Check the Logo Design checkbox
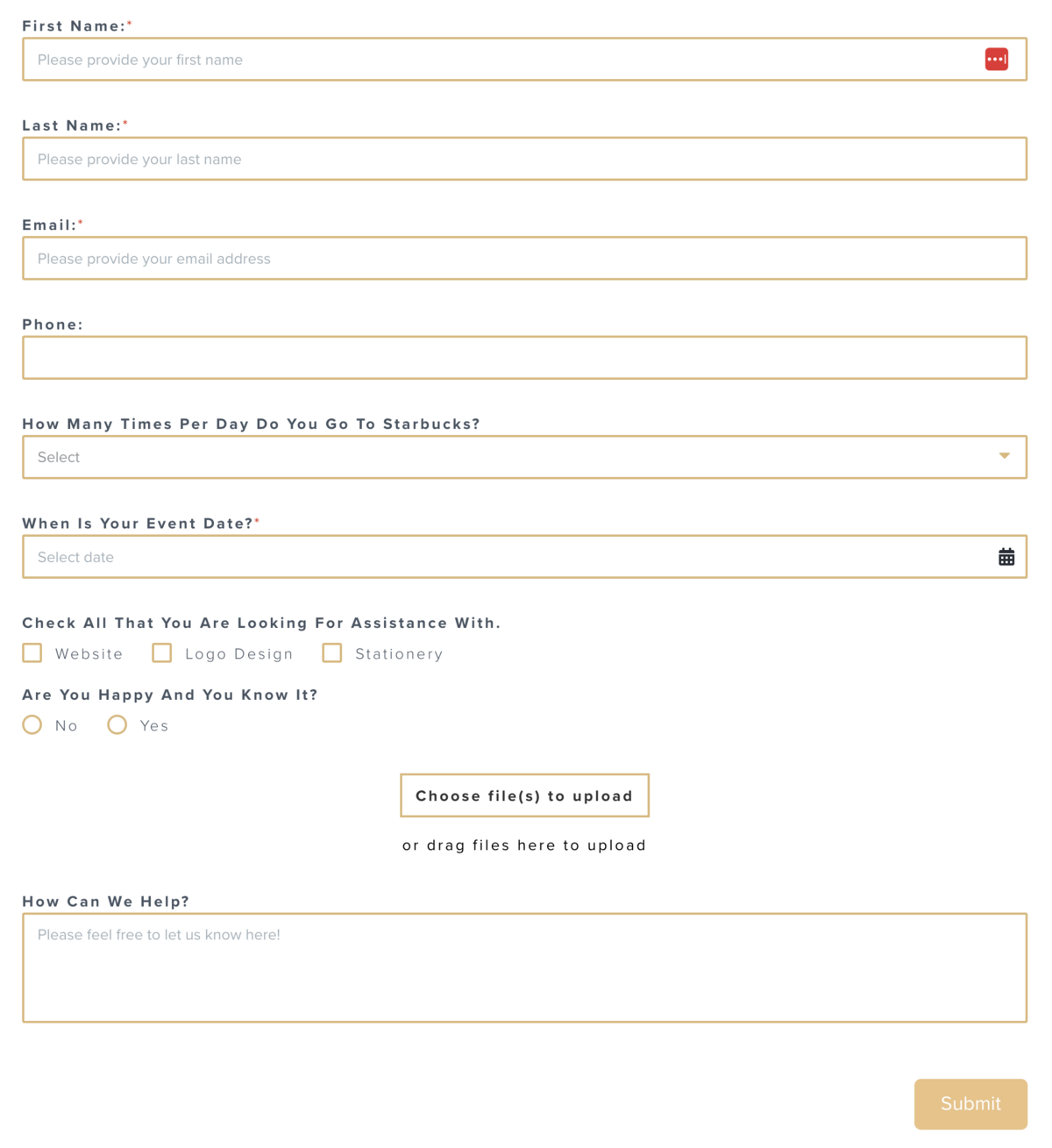1052x1148 pixels. click(161, 652)
